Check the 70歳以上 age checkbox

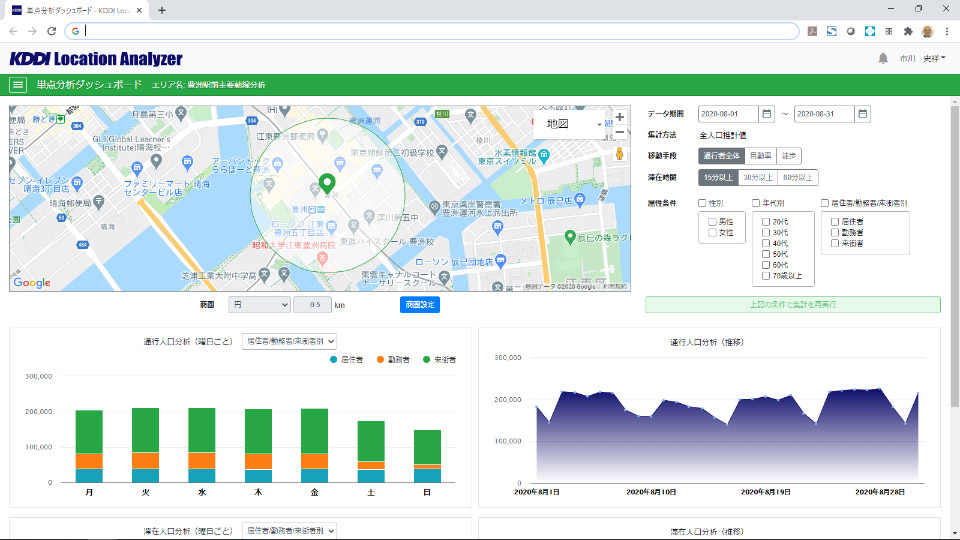[766, 276]
